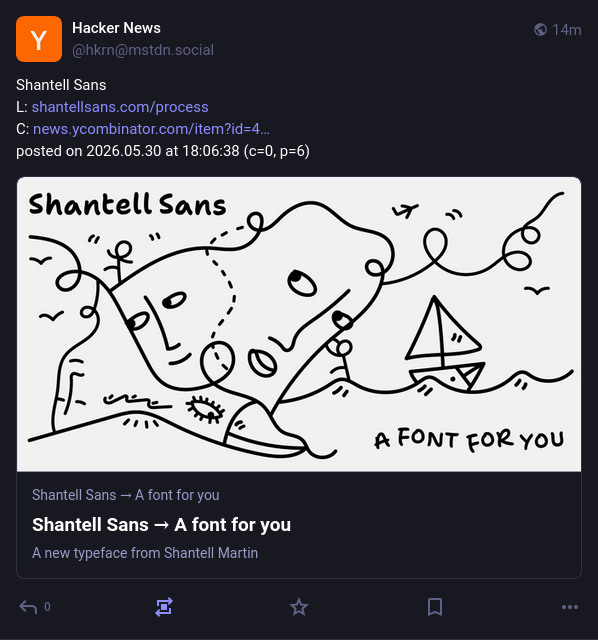
Task: Click the doodle artwork preview image
Action: [x=299, y=324]
